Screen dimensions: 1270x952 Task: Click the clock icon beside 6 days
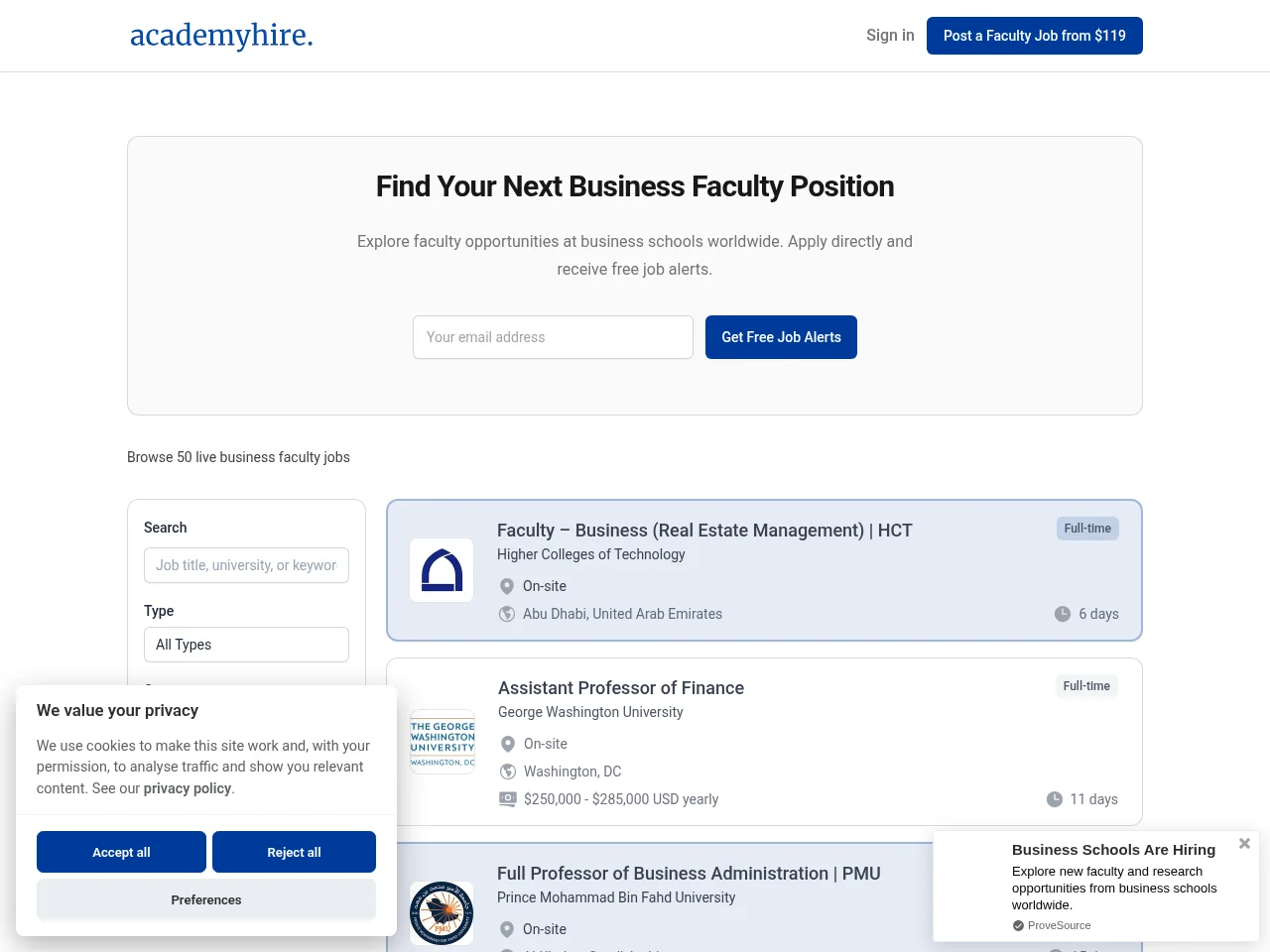(x=1063, y=614)
